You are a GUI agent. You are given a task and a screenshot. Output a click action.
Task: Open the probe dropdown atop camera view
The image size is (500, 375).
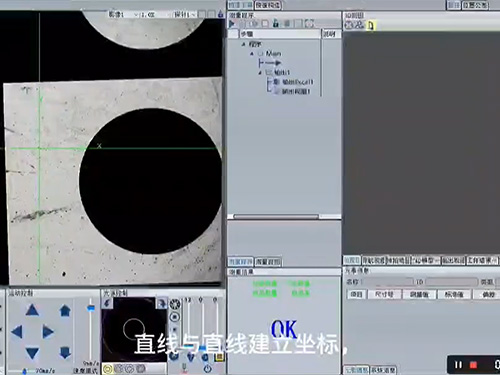point(185,15)
